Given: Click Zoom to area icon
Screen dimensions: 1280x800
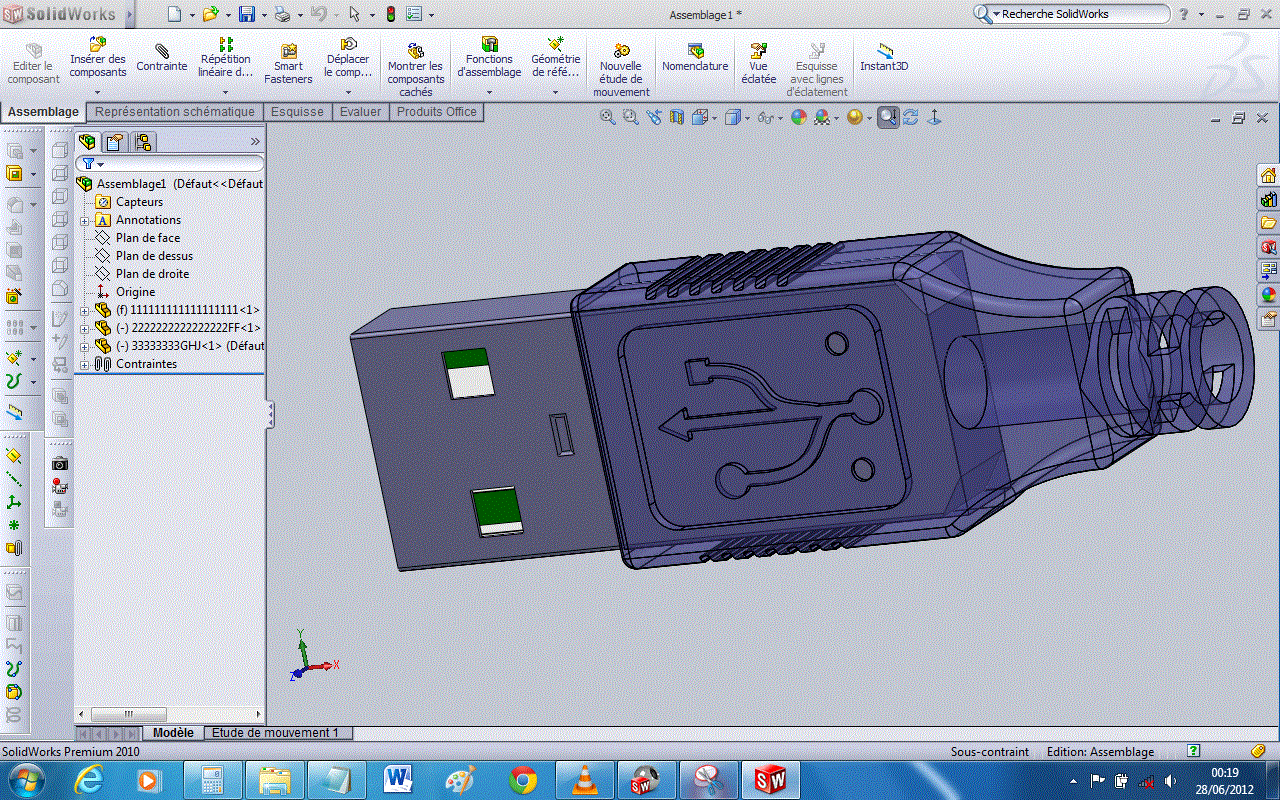Looking at the screenshot, I should click(630, 117).
